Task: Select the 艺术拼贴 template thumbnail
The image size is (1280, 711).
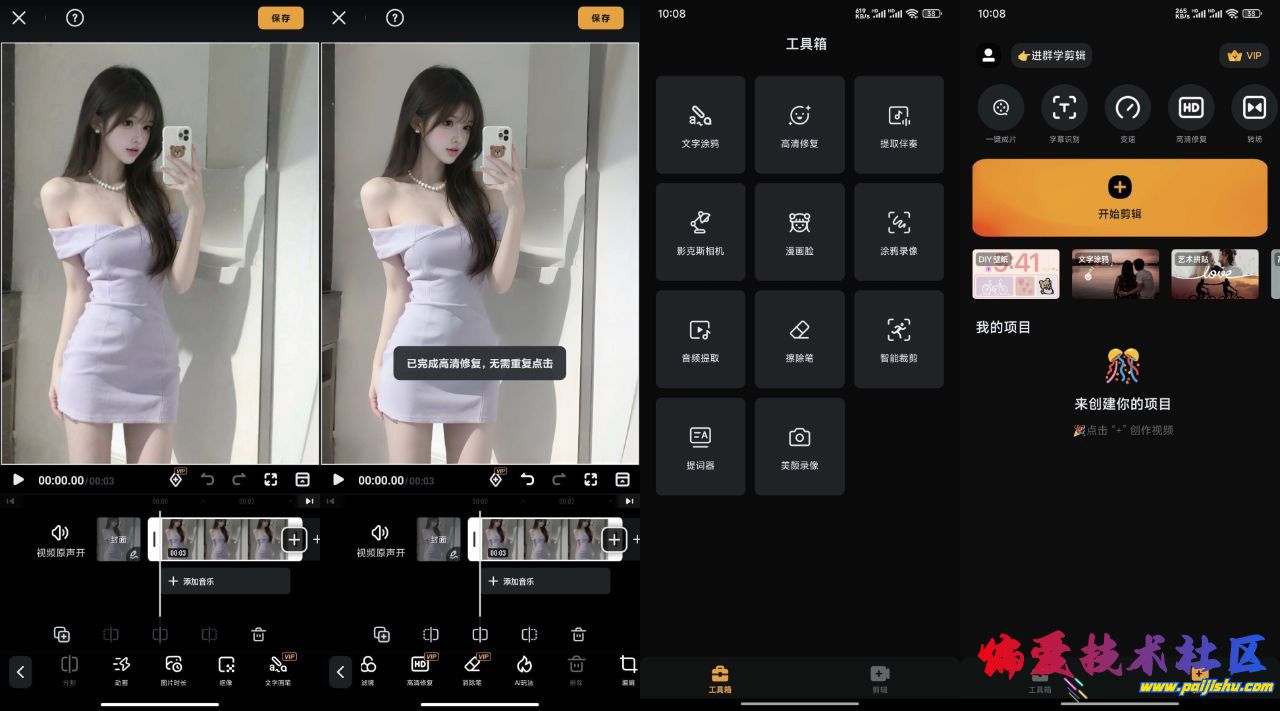Action: click(1214, 274)
